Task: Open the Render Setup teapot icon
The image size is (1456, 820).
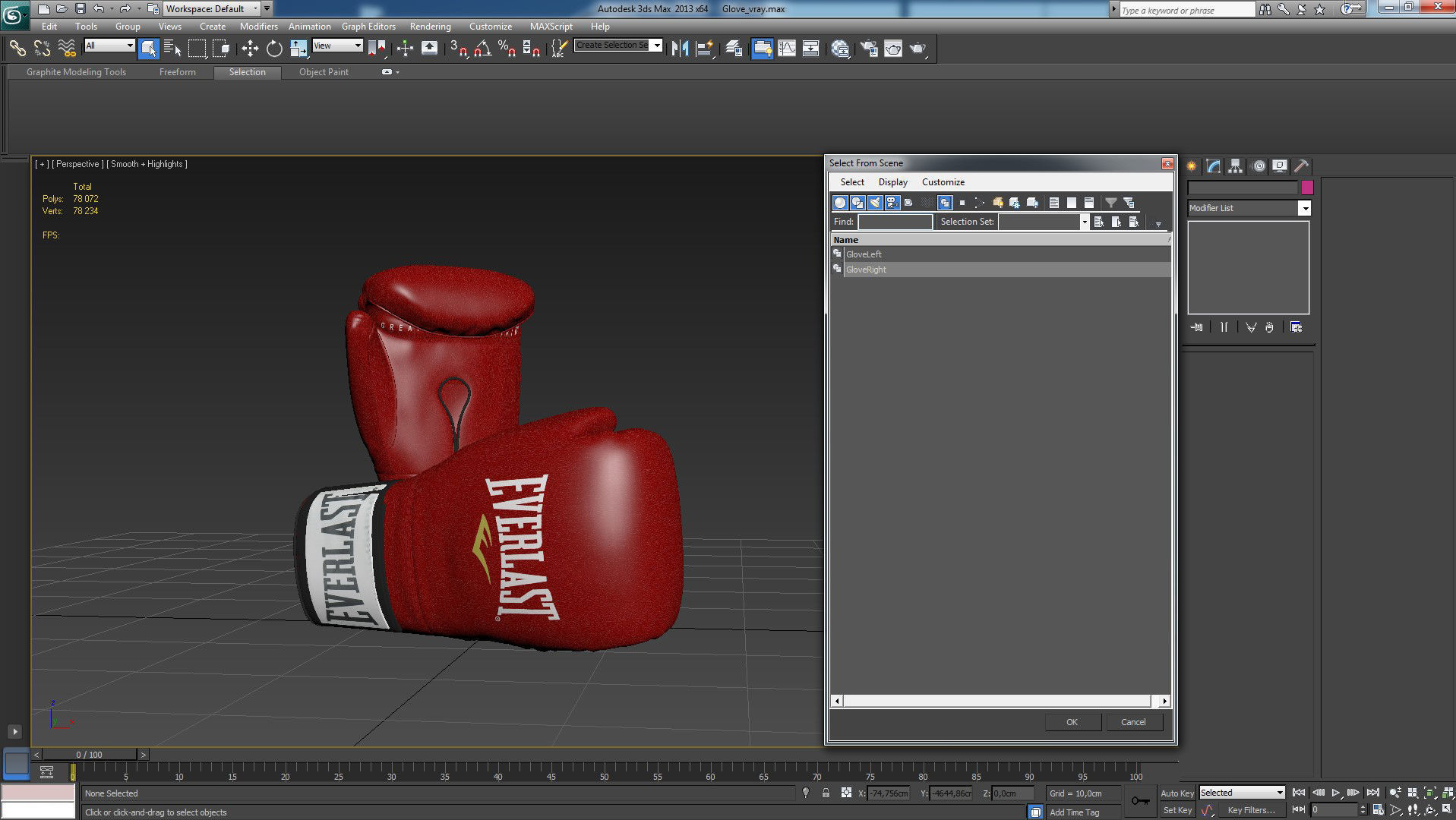Action: pos(869,49)
